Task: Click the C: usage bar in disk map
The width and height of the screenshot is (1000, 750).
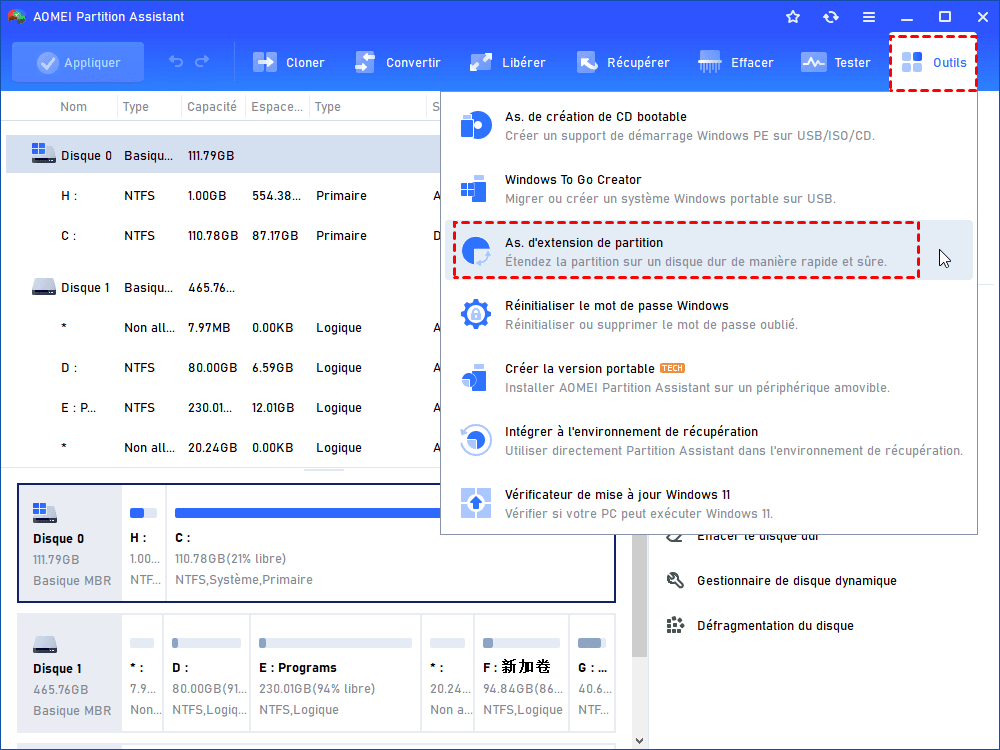Action: pyautogui.click(x=307, y=513)
